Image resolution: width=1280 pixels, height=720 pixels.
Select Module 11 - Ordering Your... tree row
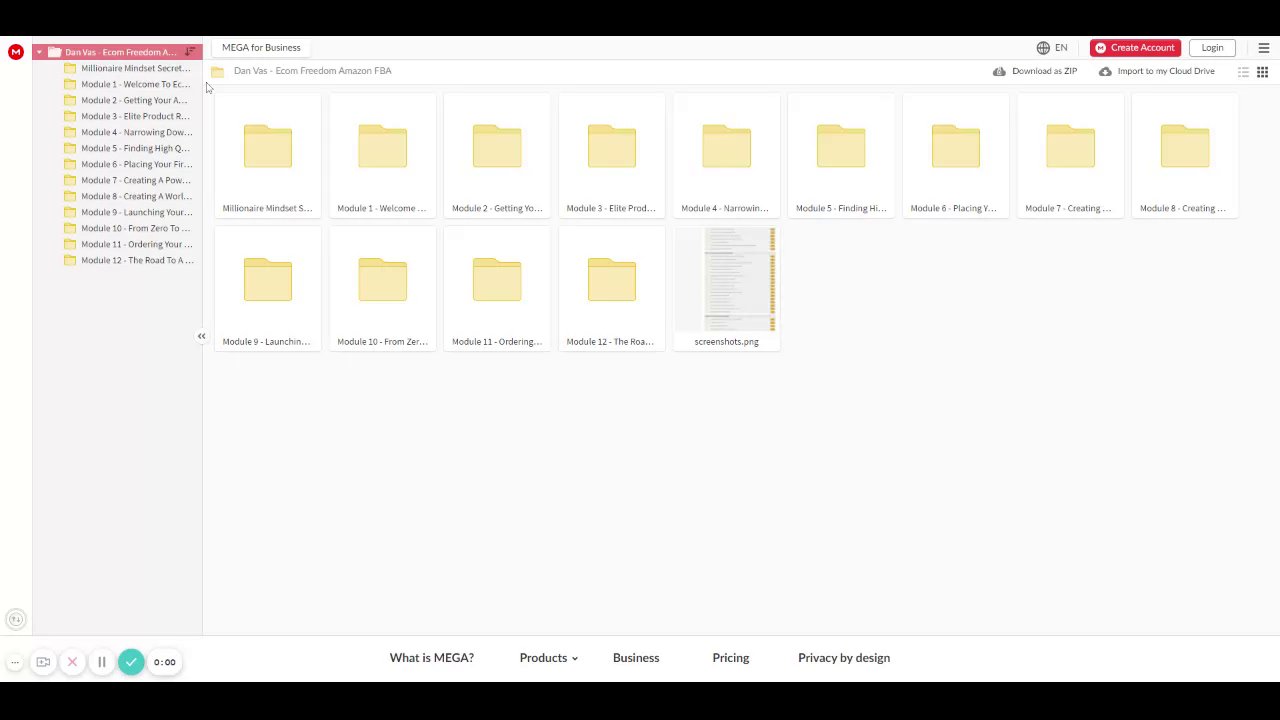118,244
